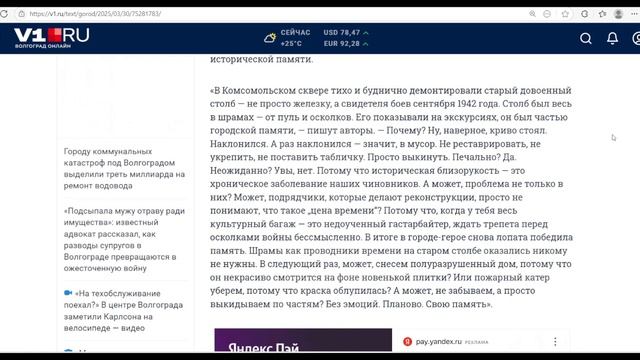Select the v1.ru URL in the address bar

pyautogui.click(x=95, y=14)
